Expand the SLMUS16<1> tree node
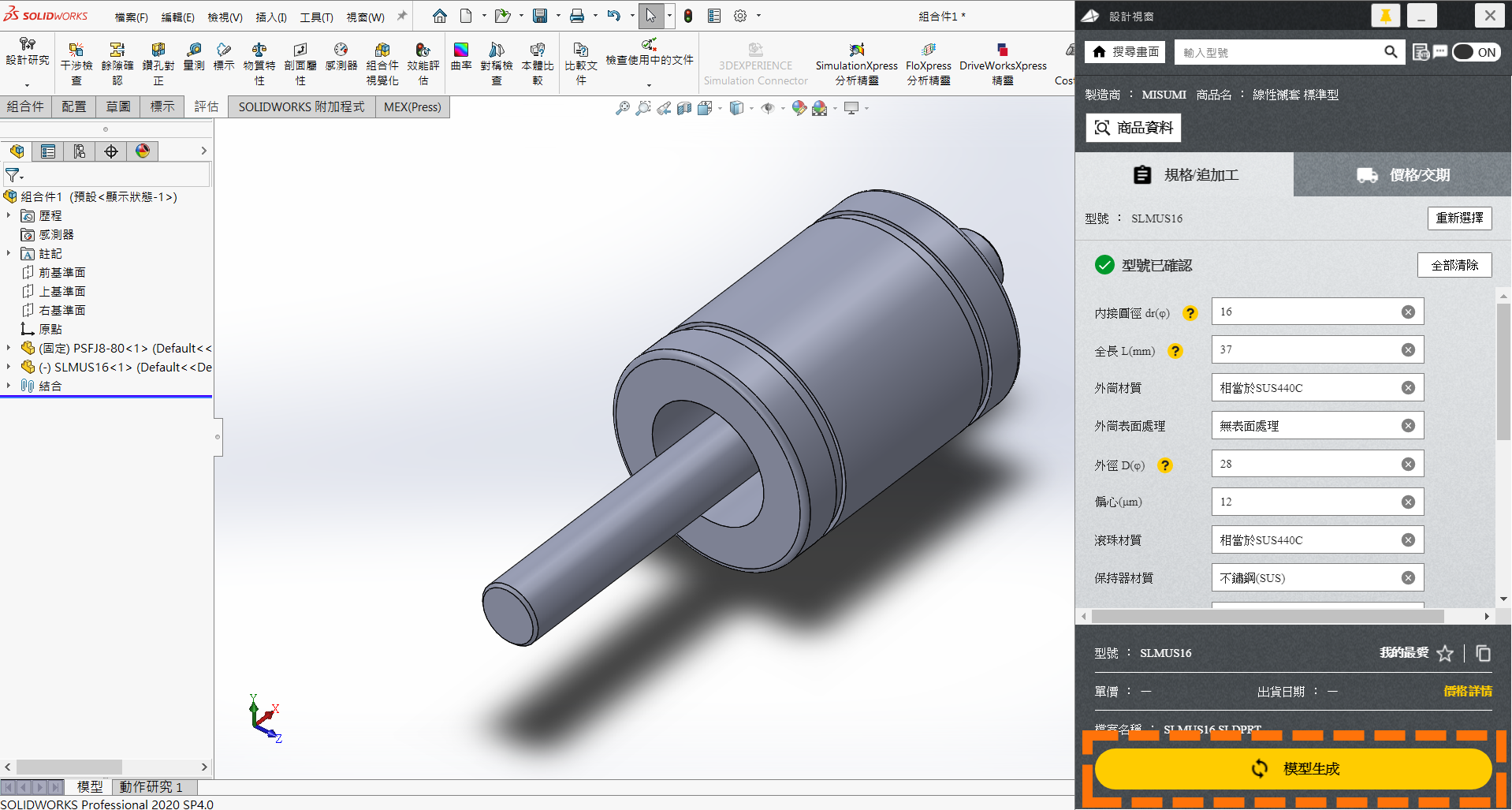This screenshot has width=1512, height=810. click(x=9, y=367)
